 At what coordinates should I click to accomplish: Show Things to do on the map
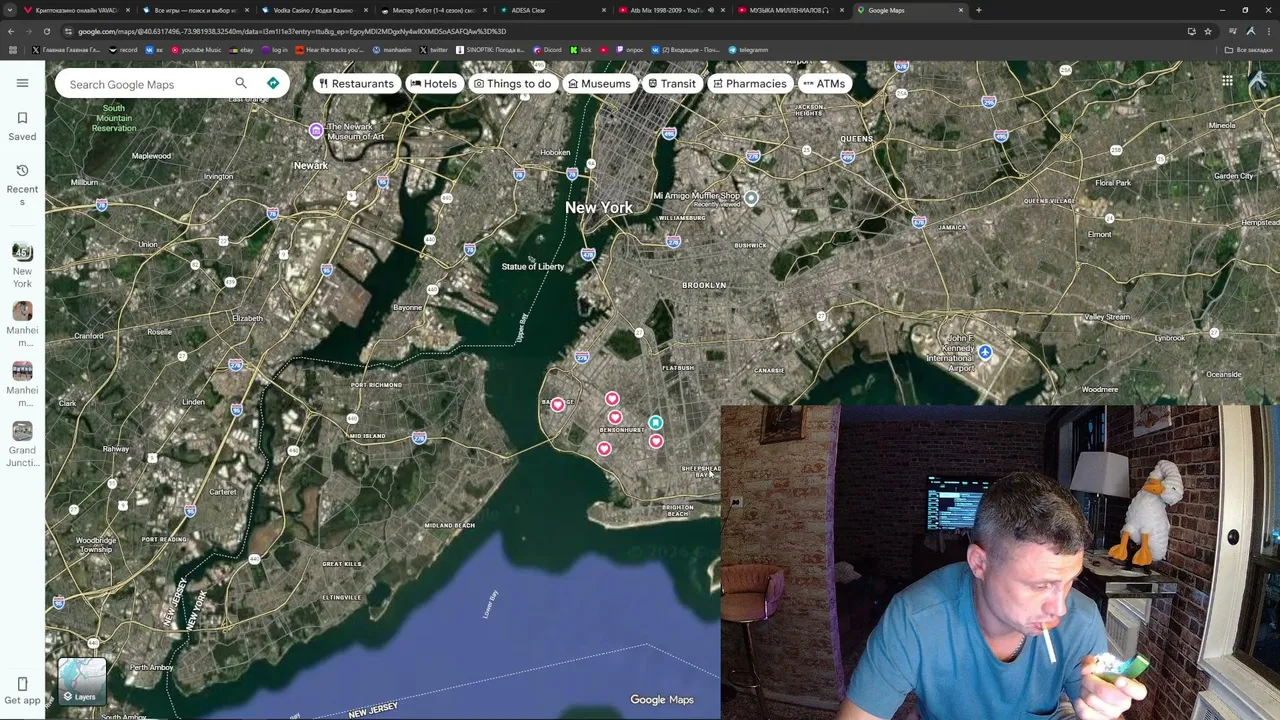click(x=512, y=84)
